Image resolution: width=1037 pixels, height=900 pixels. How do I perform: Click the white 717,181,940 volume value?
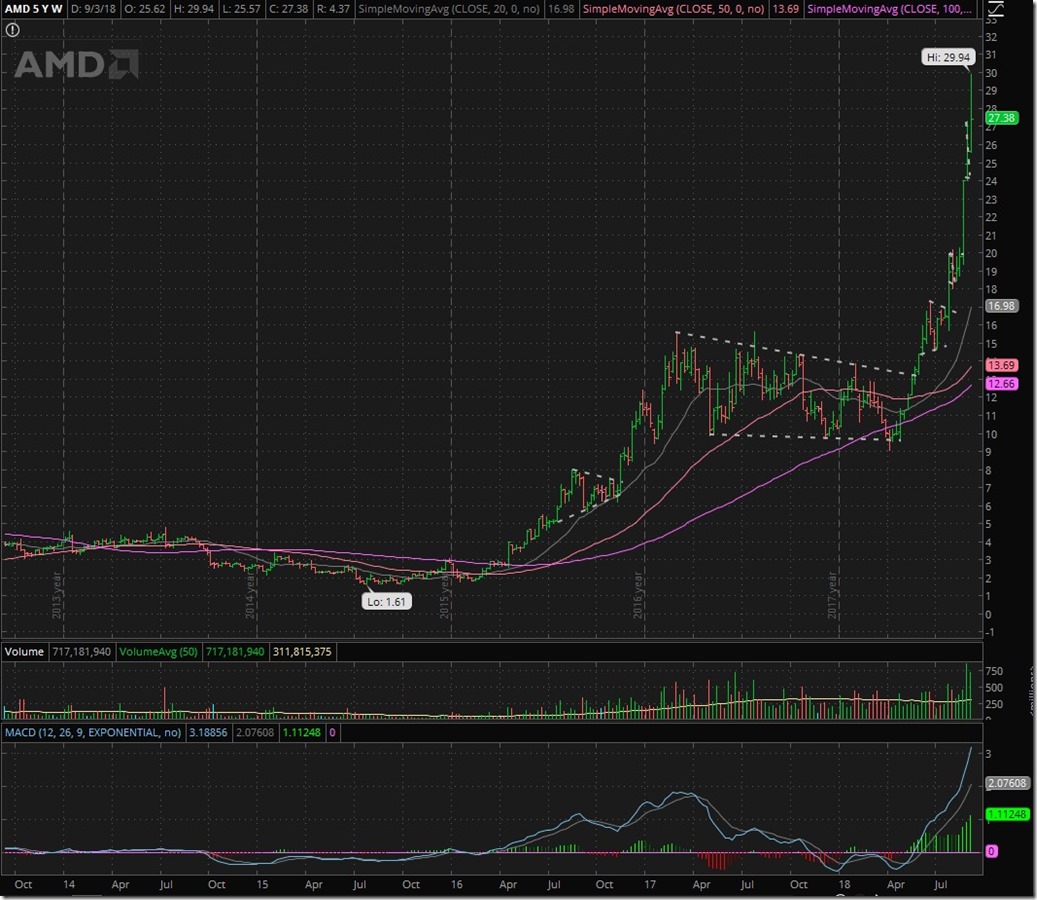(81, 652)
